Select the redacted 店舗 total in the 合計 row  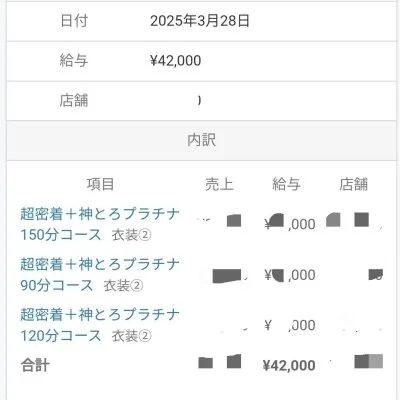[369, 361]
